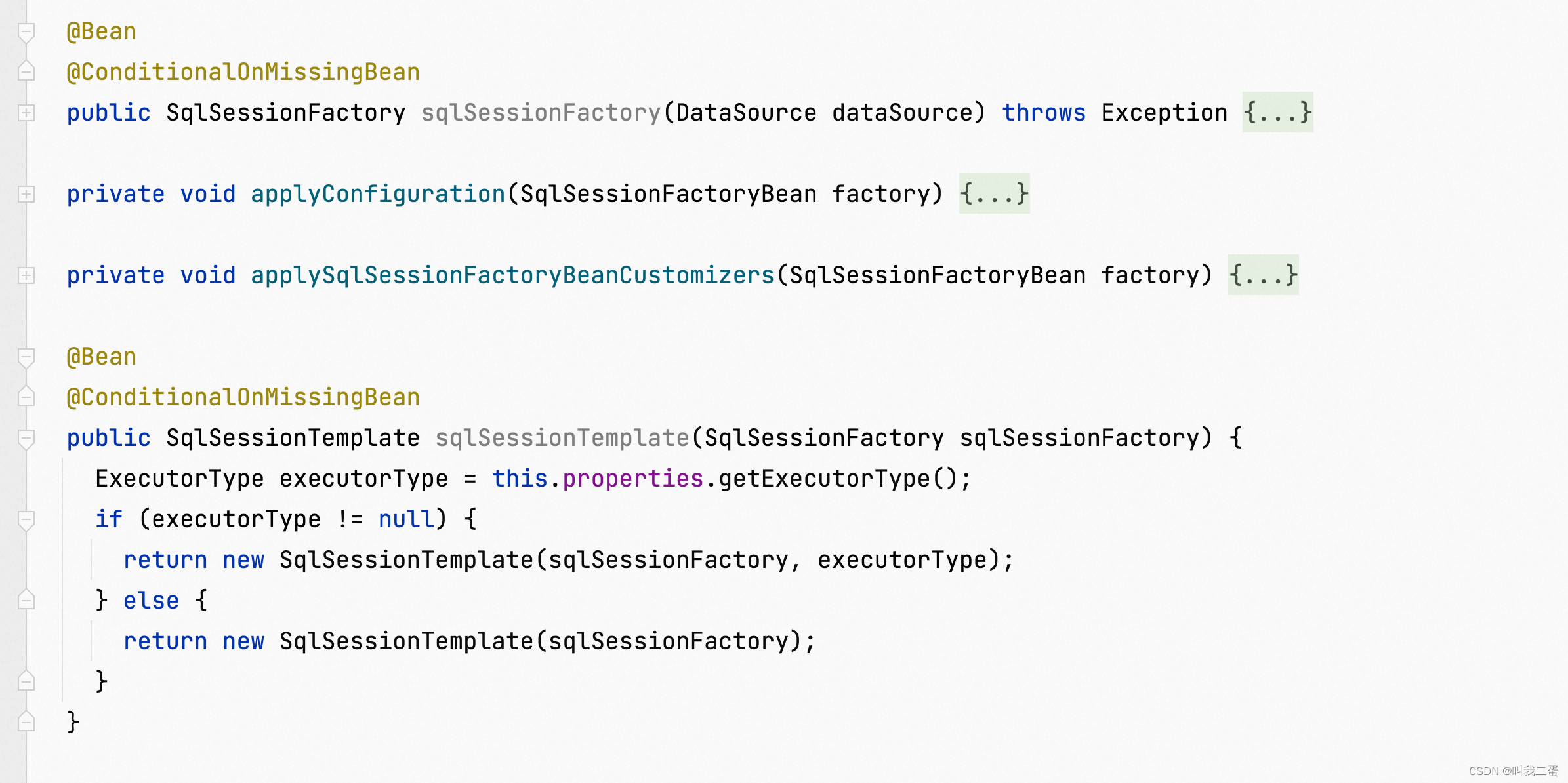
Task: Click fold plus icon beside sqlSessionFactory method
Action: (x=26, y=113)
